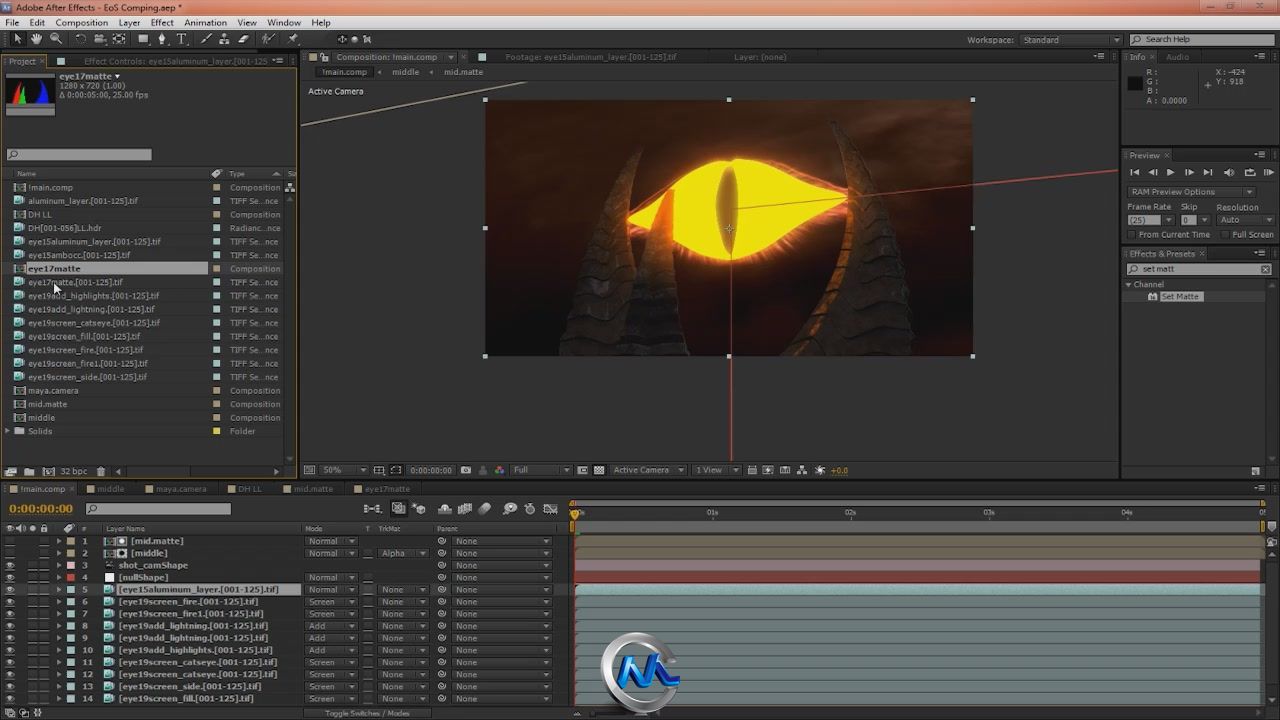Screen dimensions: 1280x720
Task: Open the Animation menu
Action: [x=205, y=22]
